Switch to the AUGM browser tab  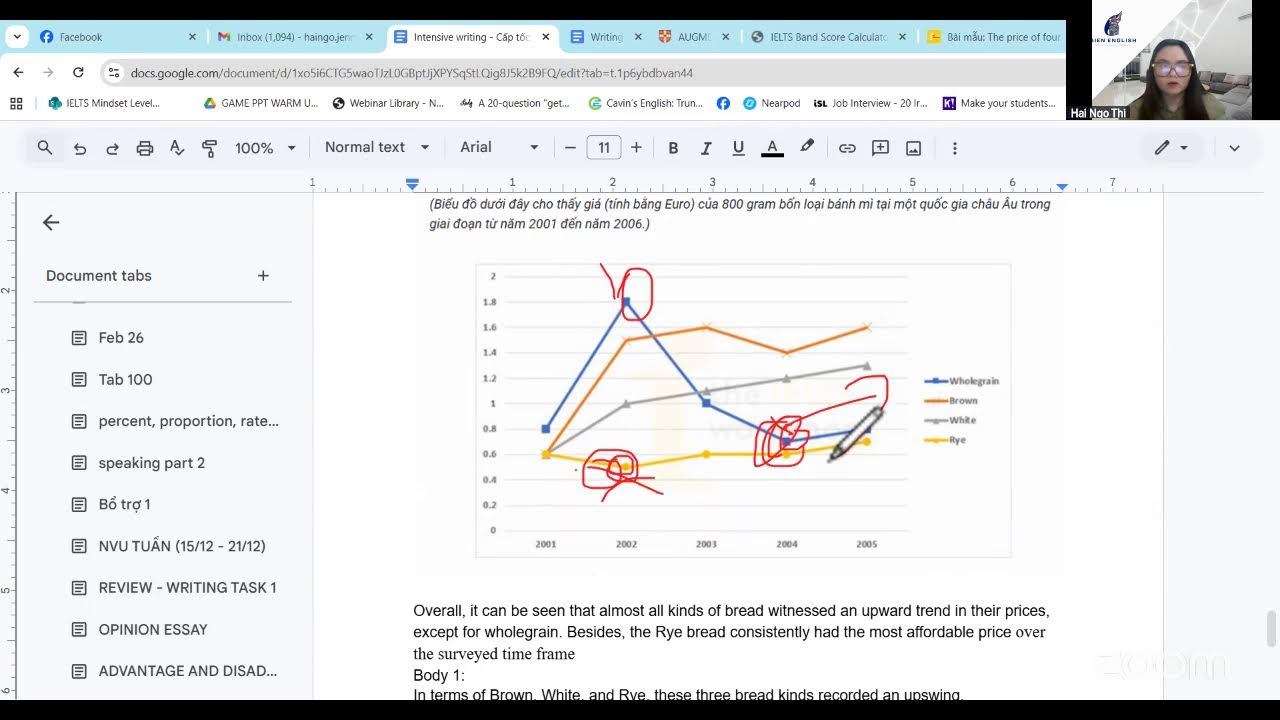point(694,37)
